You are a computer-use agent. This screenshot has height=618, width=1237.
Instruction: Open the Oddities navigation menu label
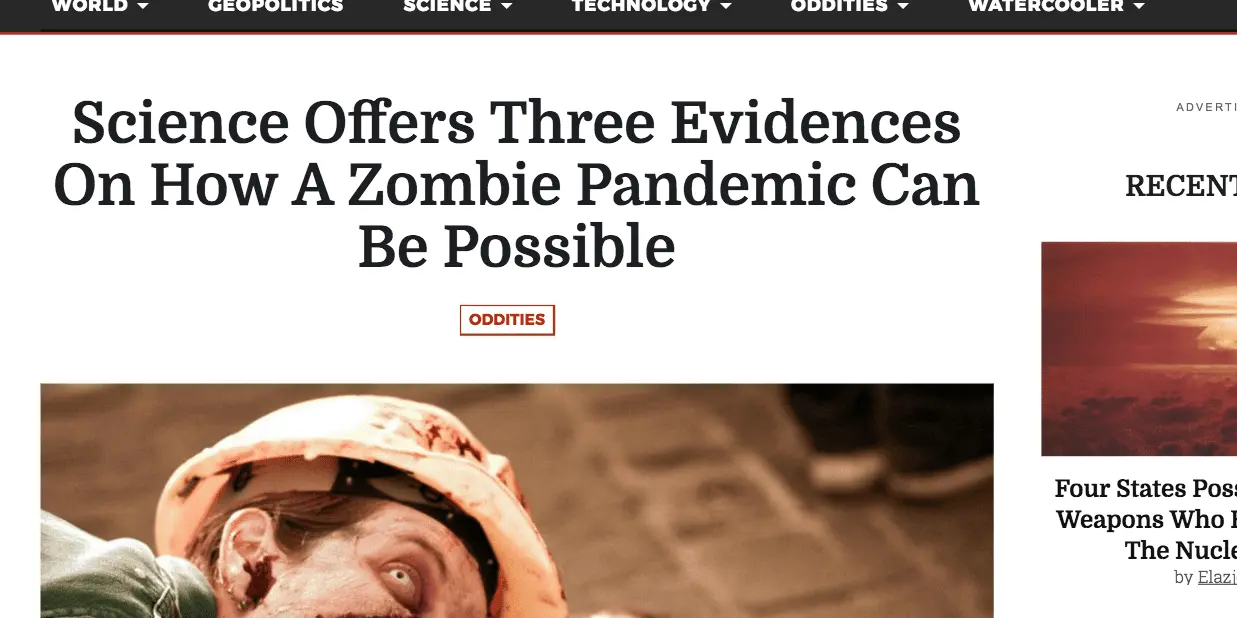[x=839, y=6]
